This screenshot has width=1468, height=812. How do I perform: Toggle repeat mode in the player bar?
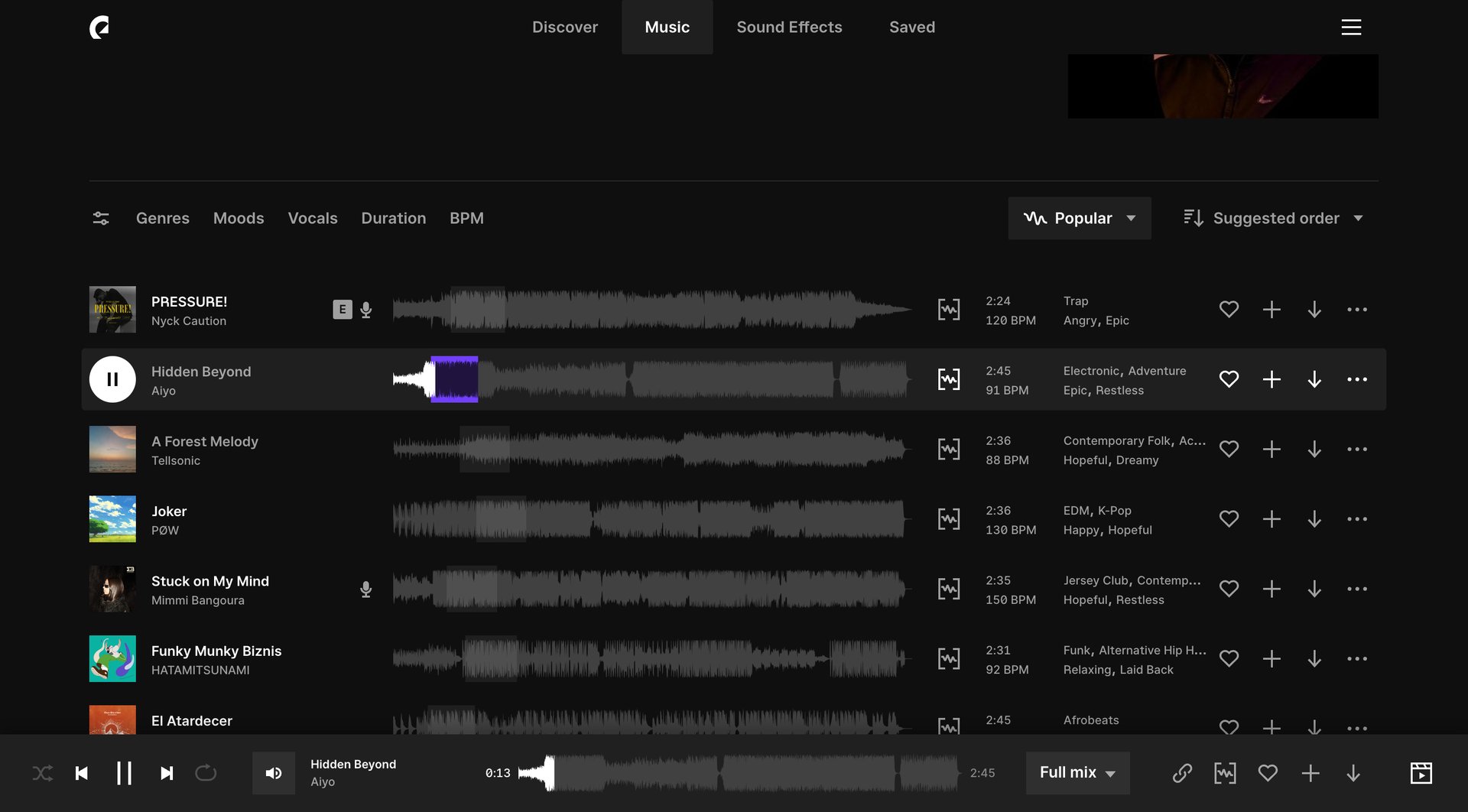205,773
